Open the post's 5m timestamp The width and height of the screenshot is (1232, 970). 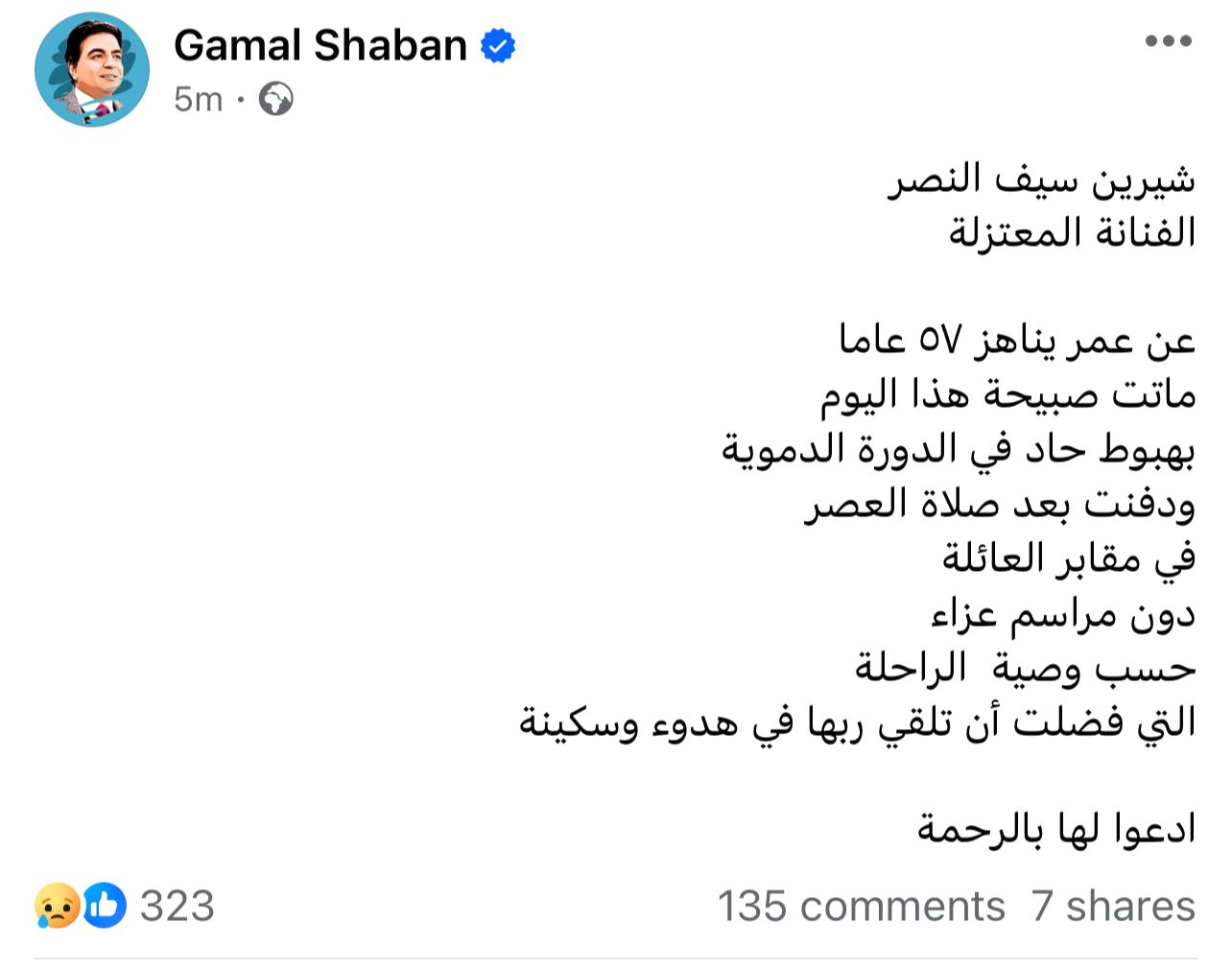(x=198, y=99)
